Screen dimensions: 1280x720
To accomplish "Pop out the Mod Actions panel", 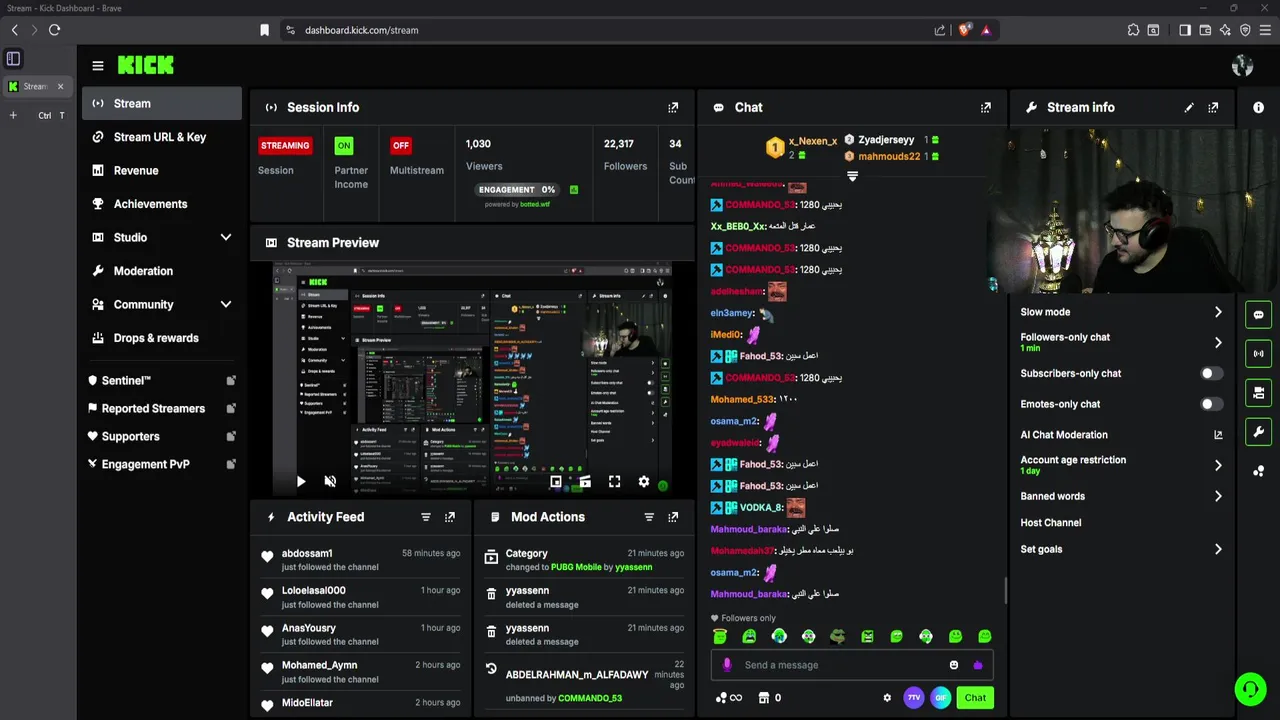I will 673,517.
